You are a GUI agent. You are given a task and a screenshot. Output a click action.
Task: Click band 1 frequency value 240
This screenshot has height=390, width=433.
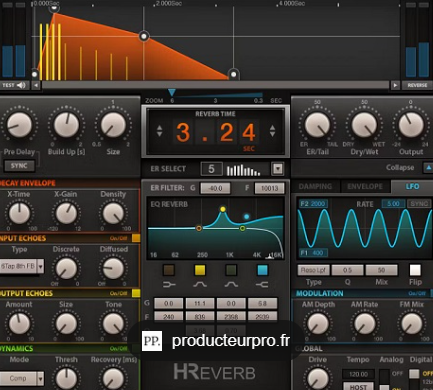pos(169,316)
